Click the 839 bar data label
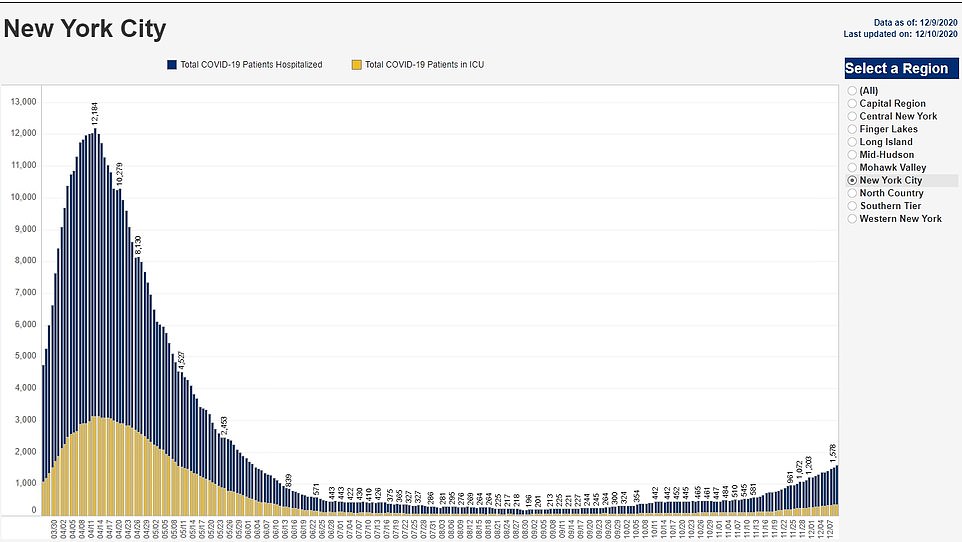The image size is (962, 542). point(288,481)
